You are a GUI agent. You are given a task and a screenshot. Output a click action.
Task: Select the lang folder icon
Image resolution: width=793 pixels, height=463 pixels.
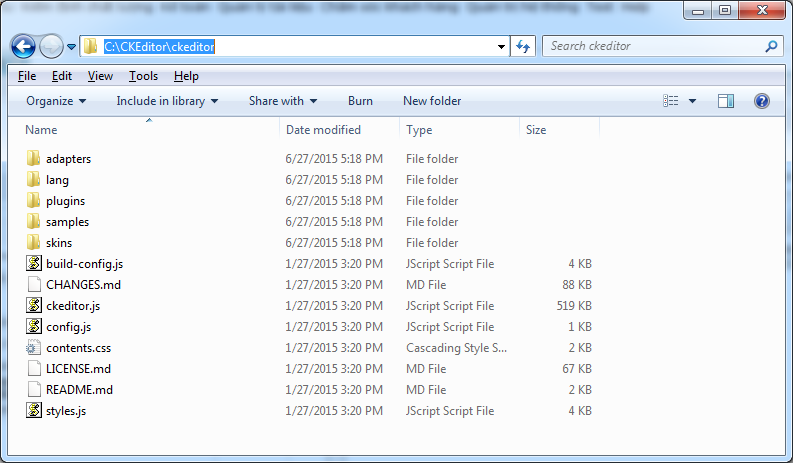tap(33, 179)
